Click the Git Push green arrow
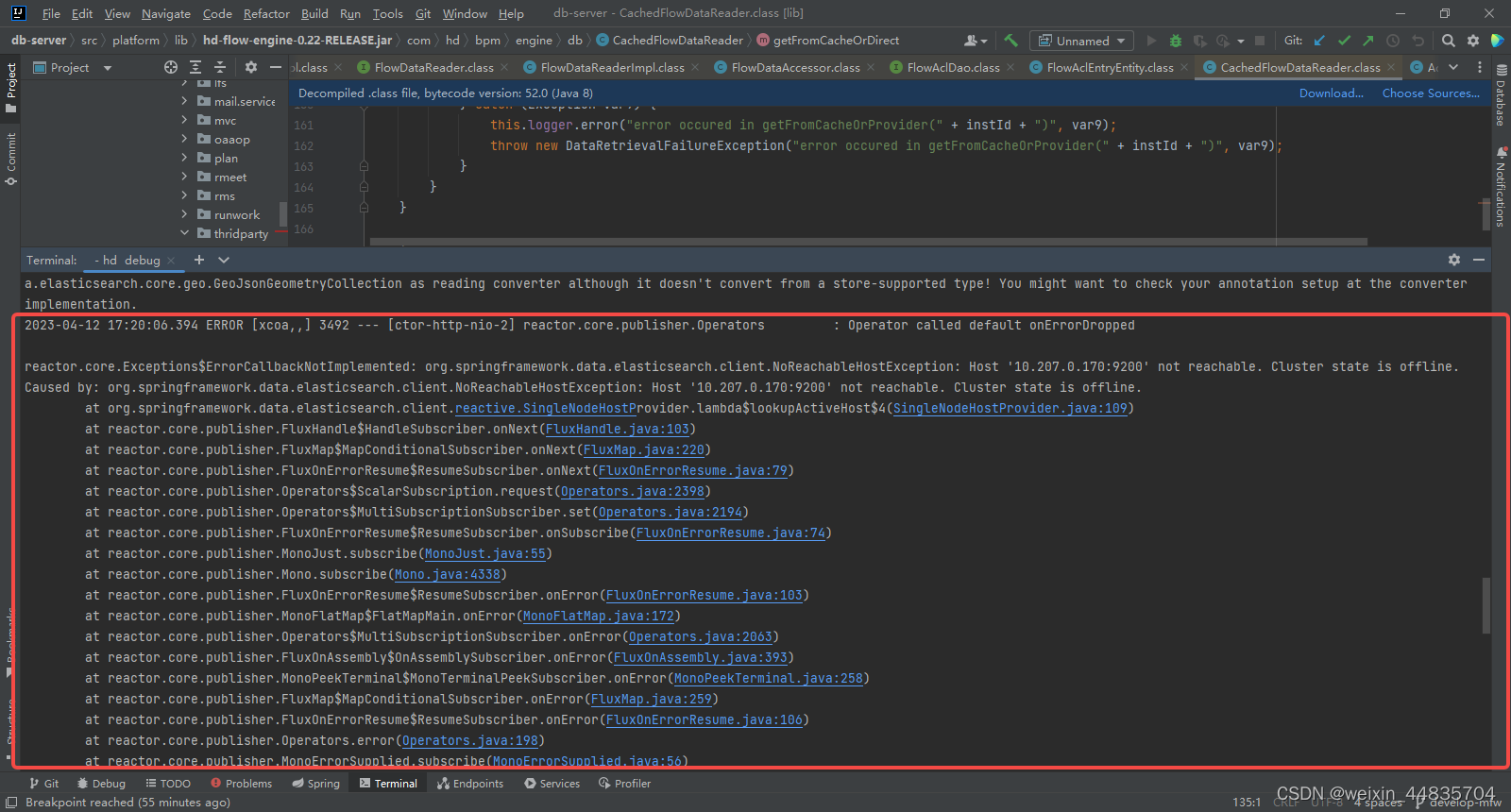This screenshot has width=1511, height=812. tap(1368, 41)
